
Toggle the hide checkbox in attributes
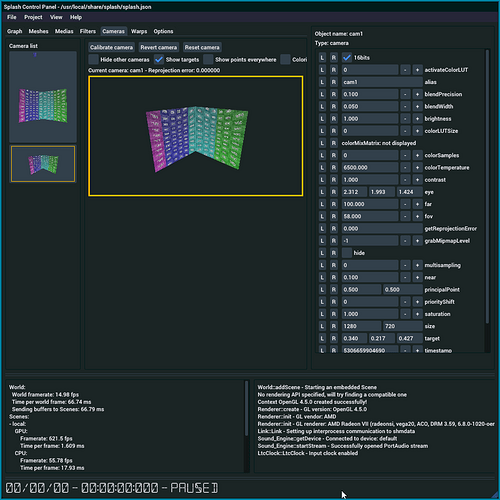click(x=347, y=253)
